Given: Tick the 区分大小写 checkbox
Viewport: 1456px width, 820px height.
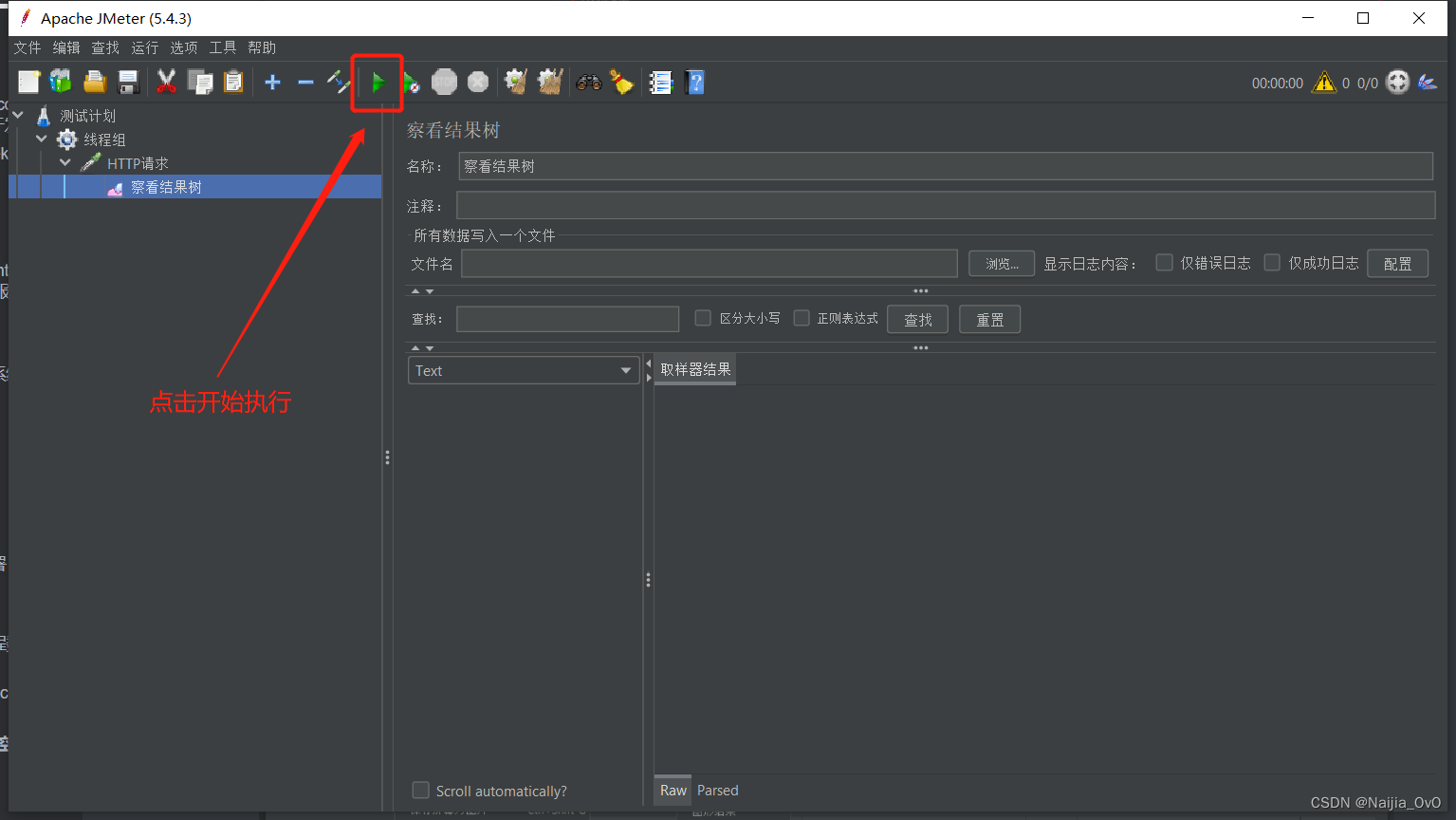Looking at the screenshot, I should [x=703, y=318].
